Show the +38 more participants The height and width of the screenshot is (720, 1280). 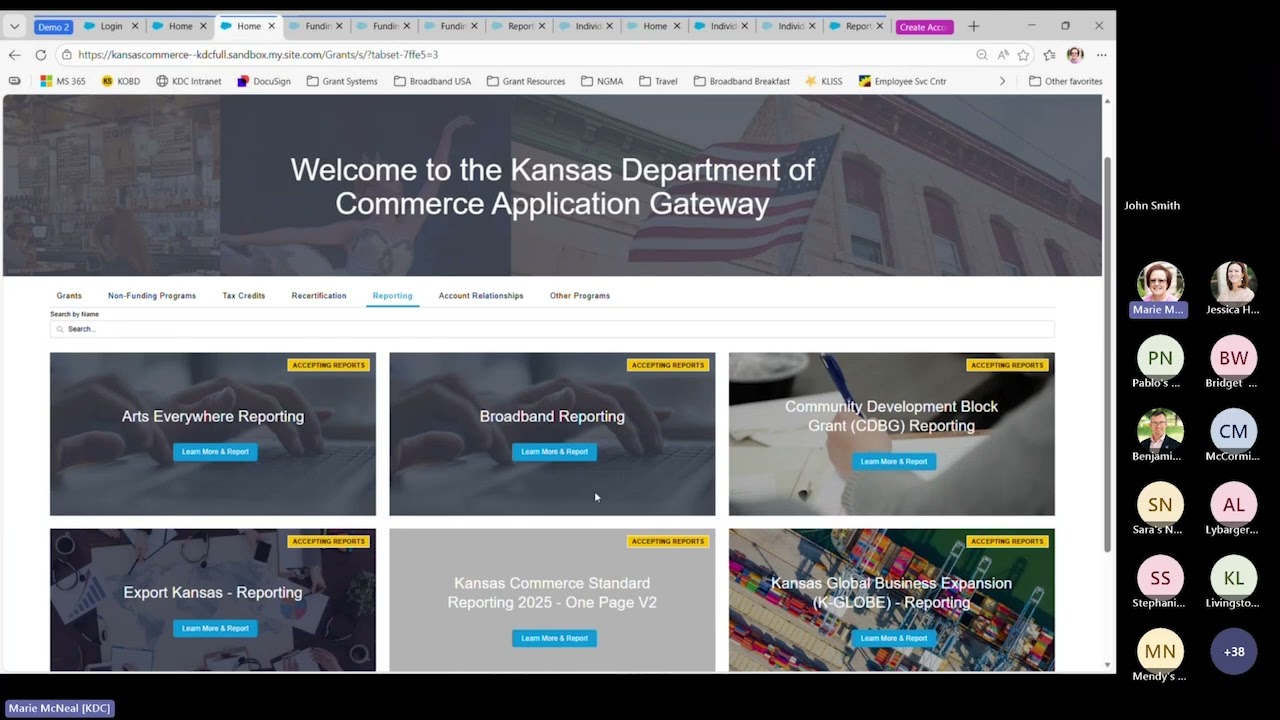[1233, 651]
